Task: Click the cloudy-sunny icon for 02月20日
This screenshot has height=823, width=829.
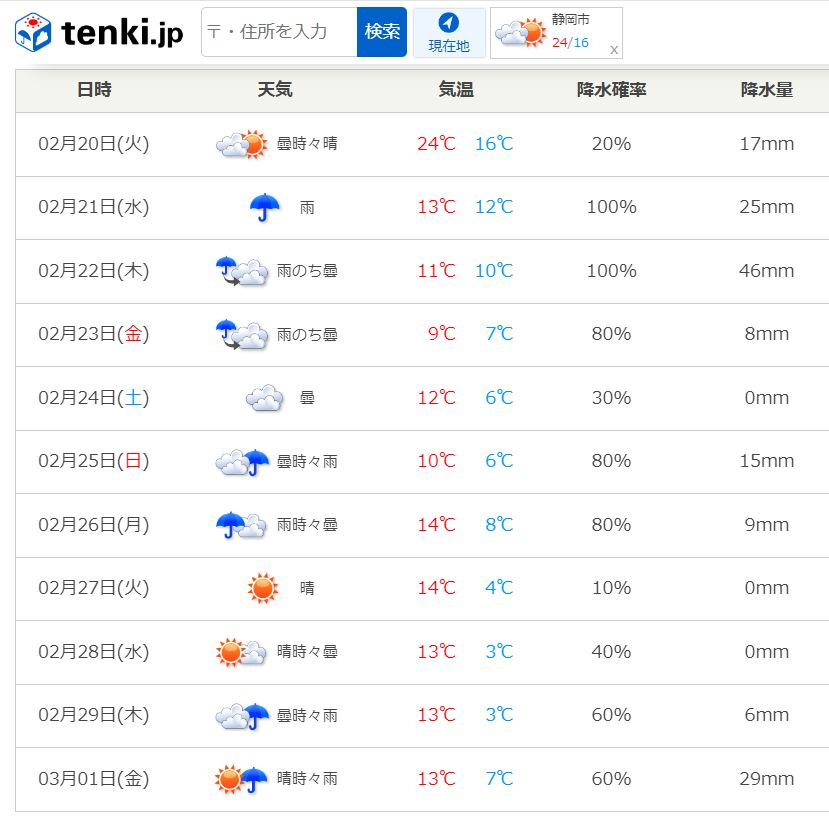Action: 242,144
